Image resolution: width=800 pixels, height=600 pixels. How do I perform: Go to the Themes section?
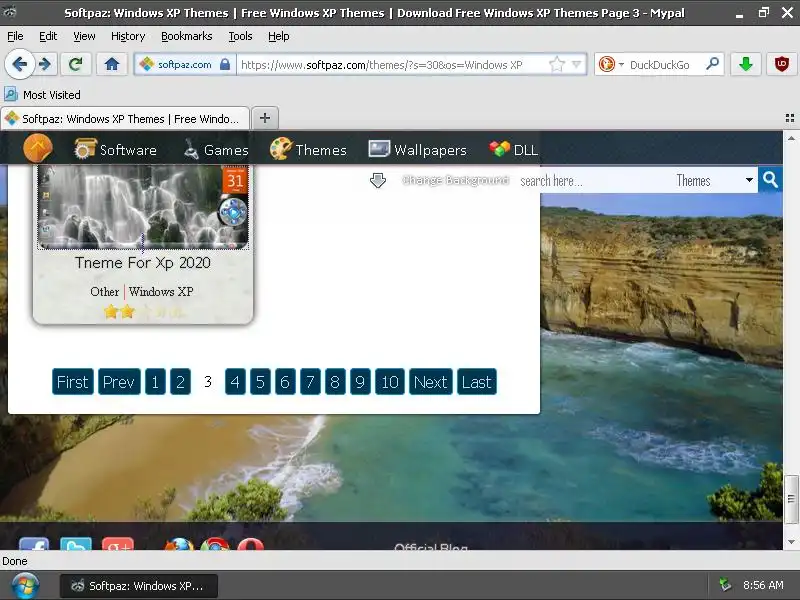pyautogui.click(x=308, y=149)
